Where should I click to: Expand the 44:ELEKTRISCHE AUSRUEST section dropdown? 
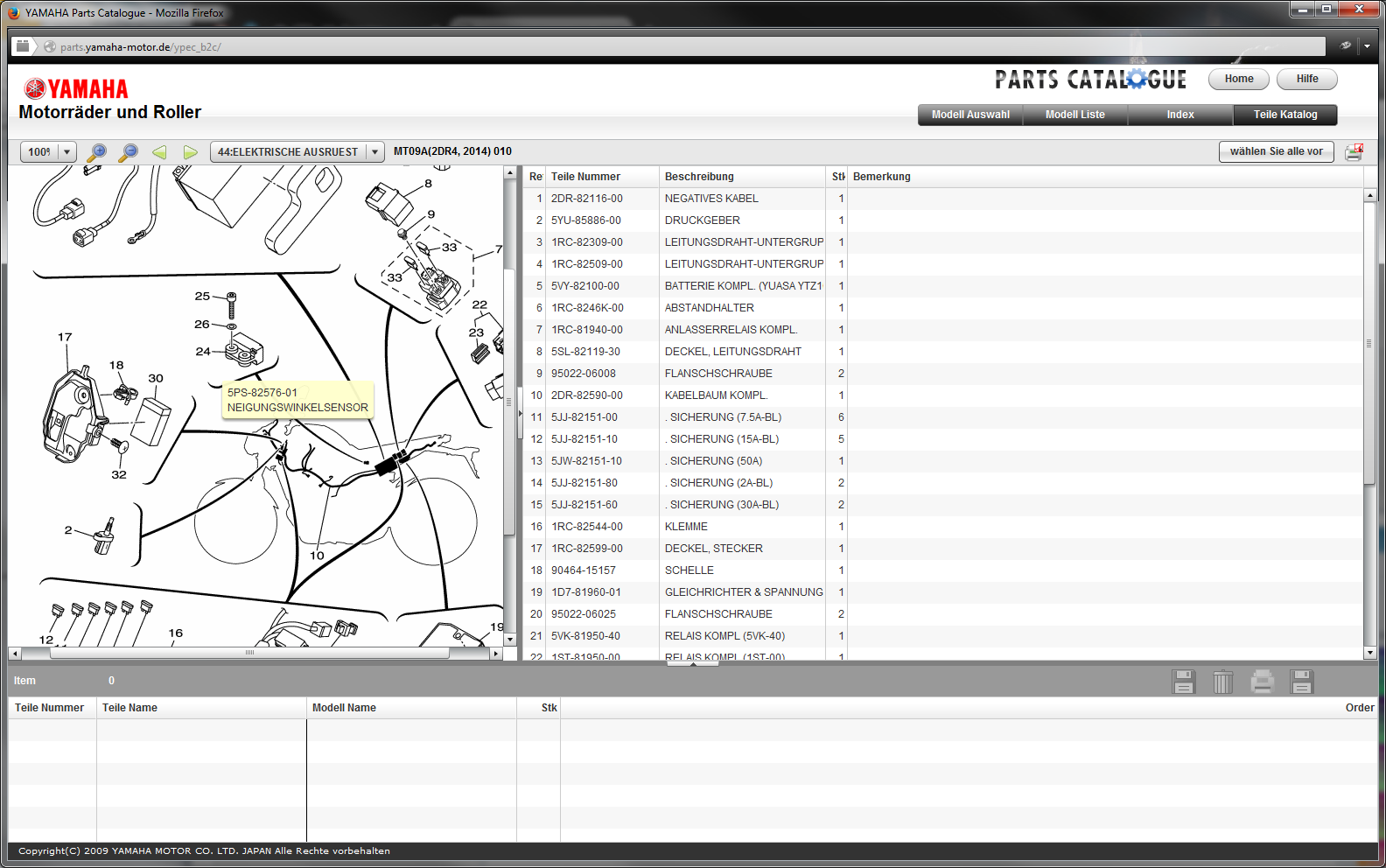click(x=374, y=152)
